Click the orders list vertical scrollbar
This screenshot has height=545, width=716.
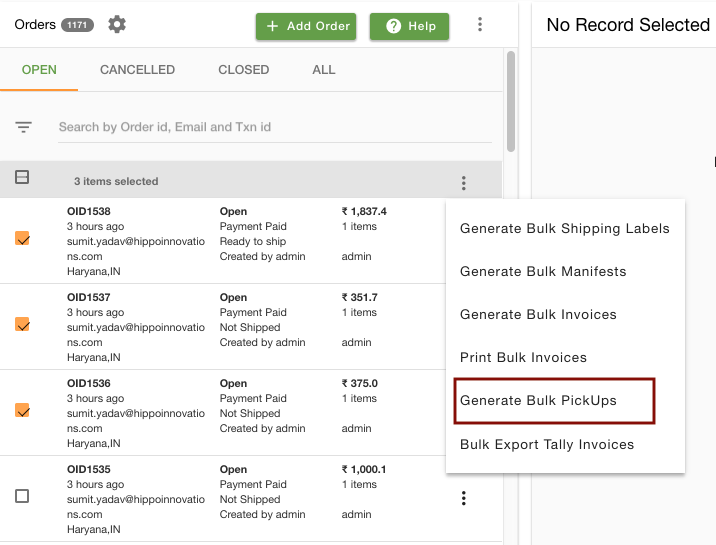(511, 101)
